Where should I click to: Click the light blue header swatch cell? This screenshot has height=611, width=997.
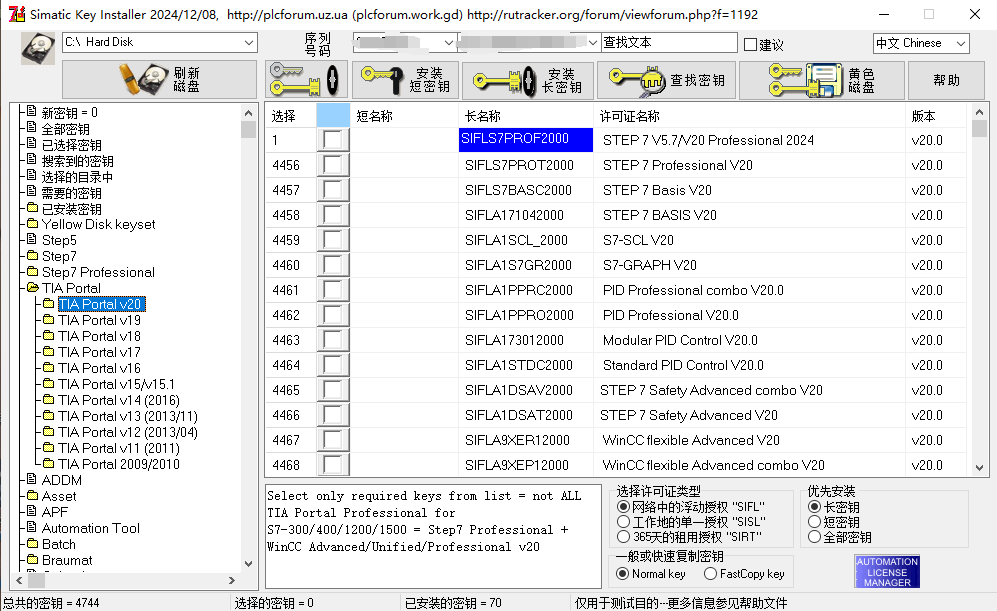[333, 115]
